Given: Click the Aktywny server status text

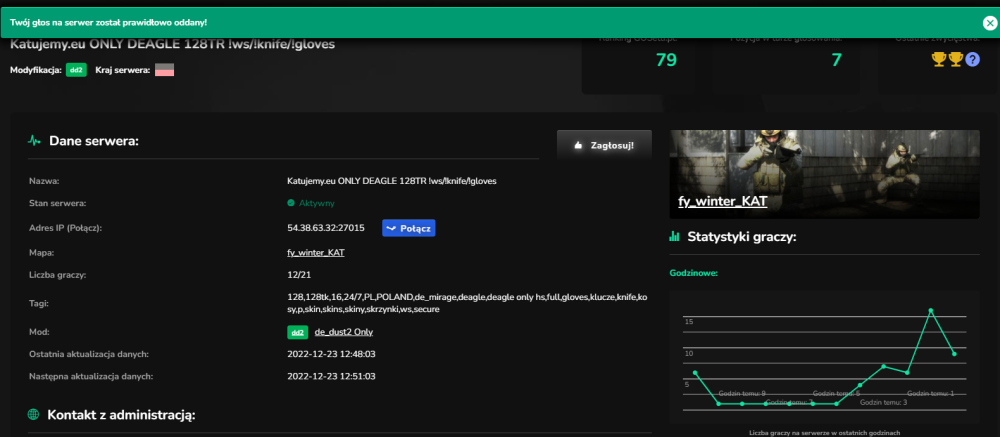Looking at the screenshot, I should pyautogui.click(x=317, y=204).
